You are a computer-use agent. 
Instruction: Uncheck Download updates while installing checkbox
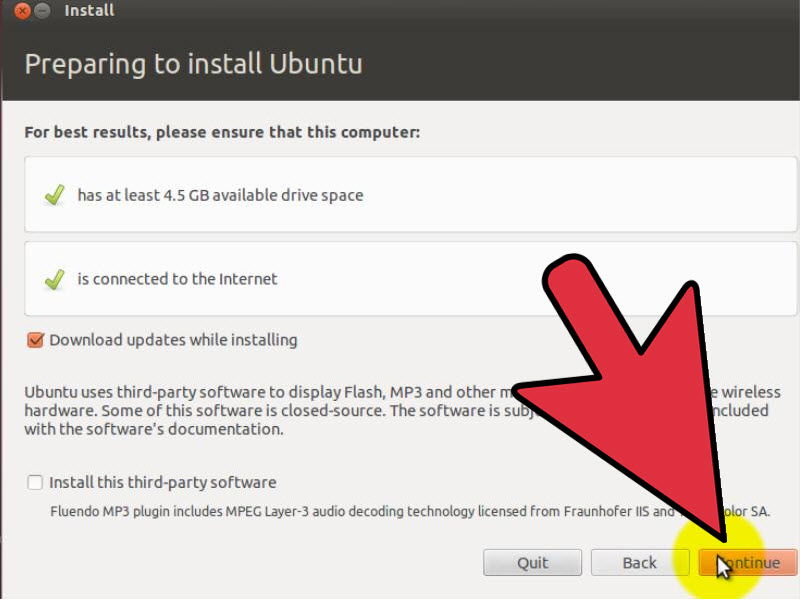click(35, 340)
